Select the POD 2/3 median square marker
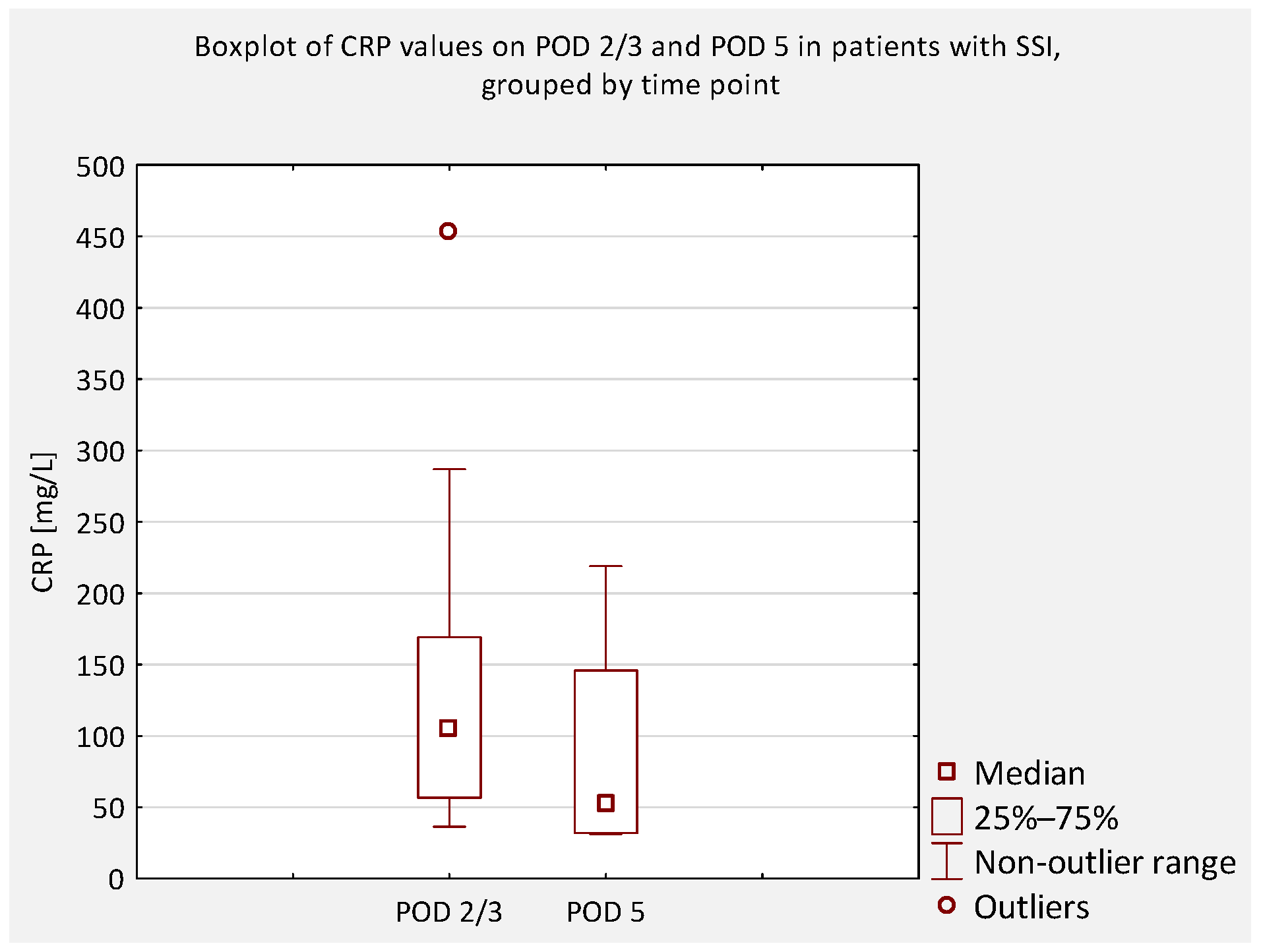Viewport: 1261px width, 952px height. pos(448,728)
